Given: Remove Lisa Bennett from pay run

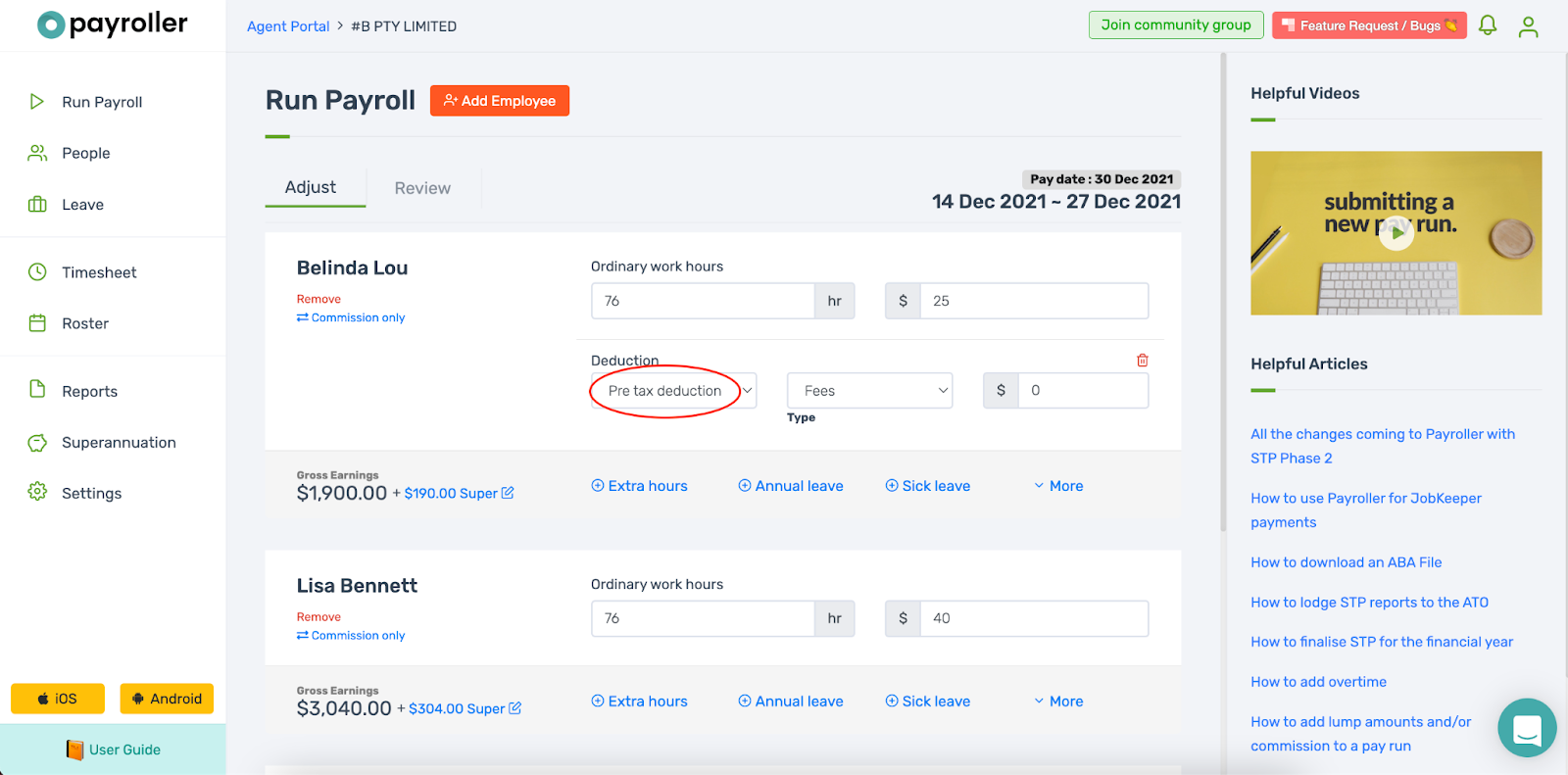Looking at the screenshot, I should pyautogui.click(x=318, y=617).
